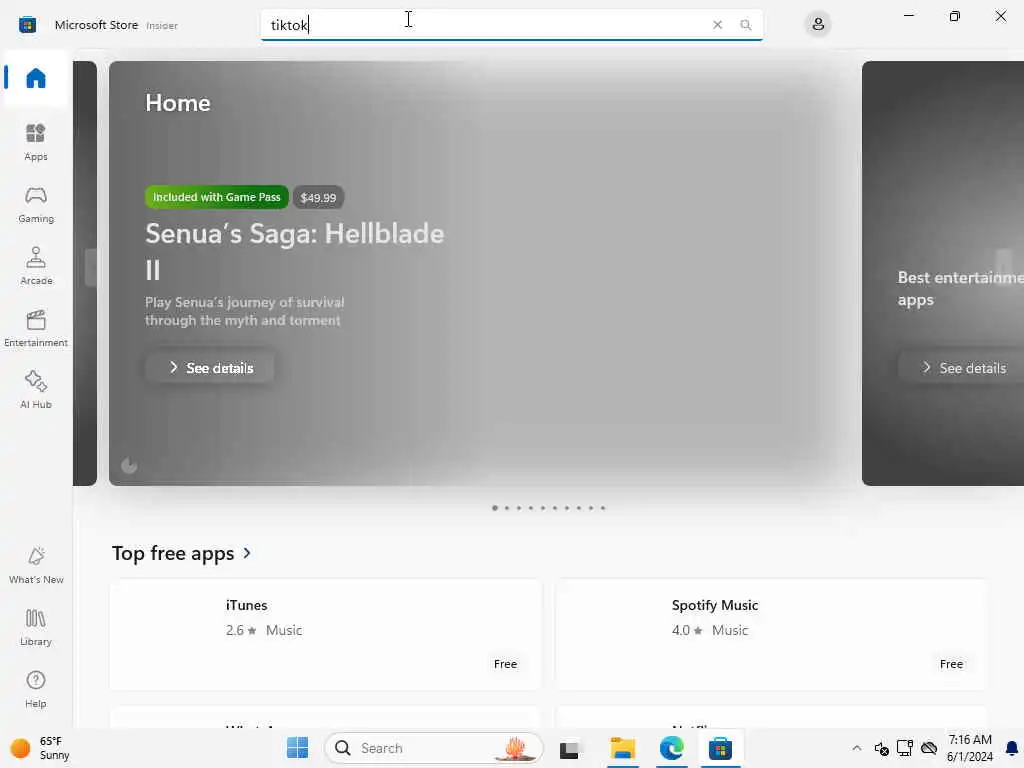The height and width of the screenshot is (768, 1024).
Task: Open the user profile account button
Action: point(818,25)
